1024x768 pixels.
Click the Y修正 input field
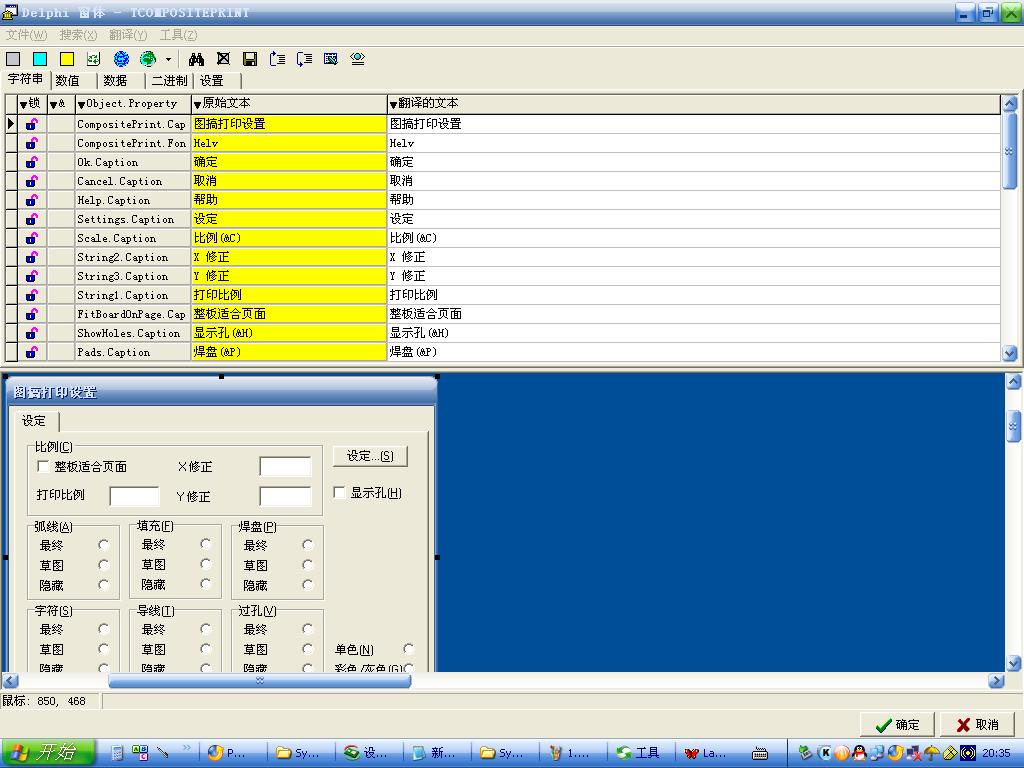(x=285, y=496)
